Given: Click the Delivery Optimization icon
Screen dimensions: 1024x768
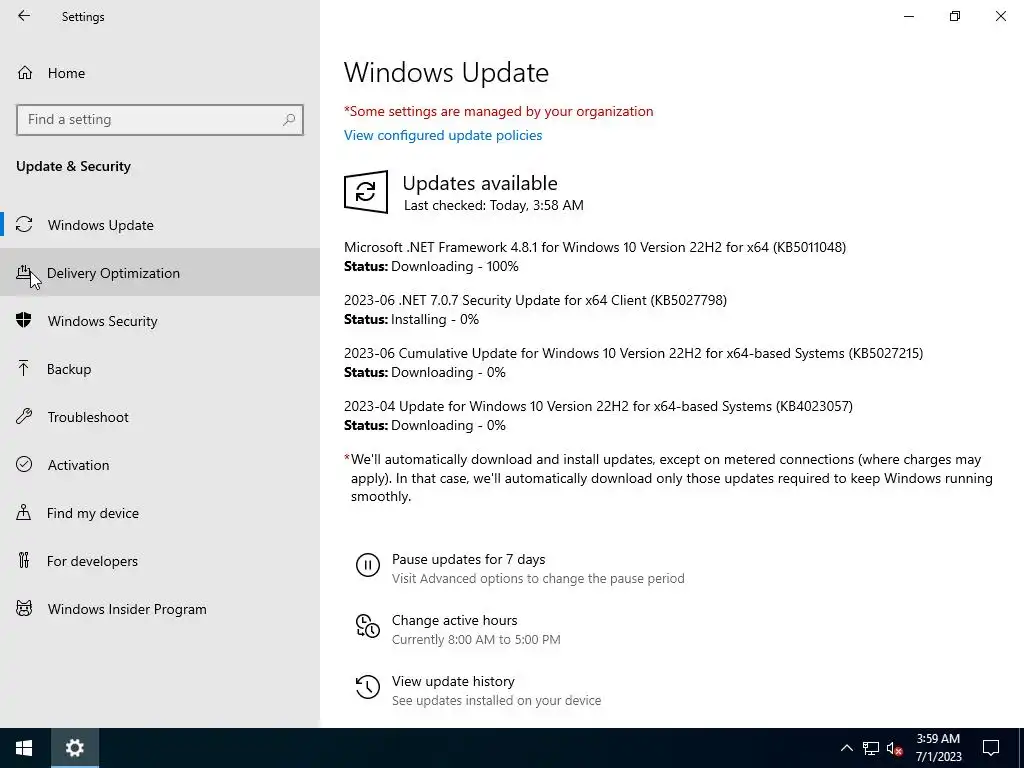Looking at the screenshot, I should coord(24,273).
